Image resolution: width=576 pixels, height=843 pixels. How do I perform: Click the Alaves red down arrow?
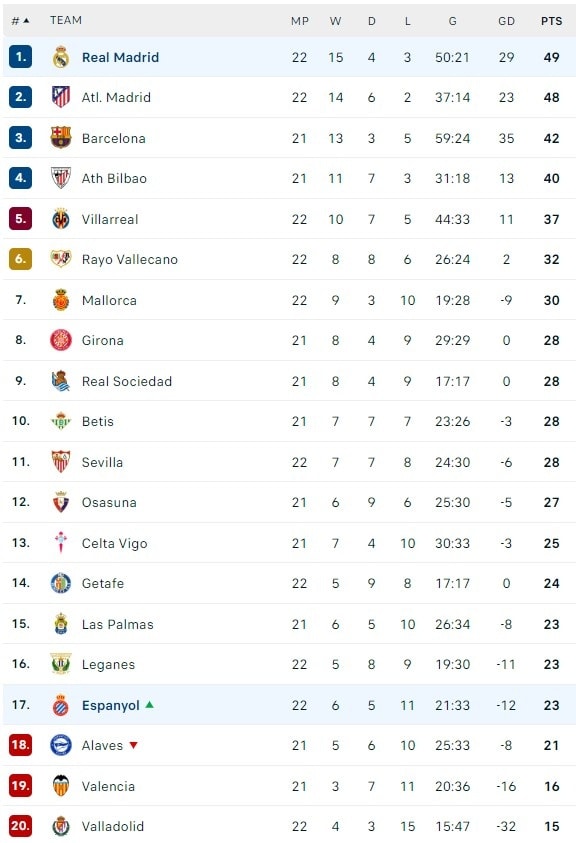click(133, 745)
